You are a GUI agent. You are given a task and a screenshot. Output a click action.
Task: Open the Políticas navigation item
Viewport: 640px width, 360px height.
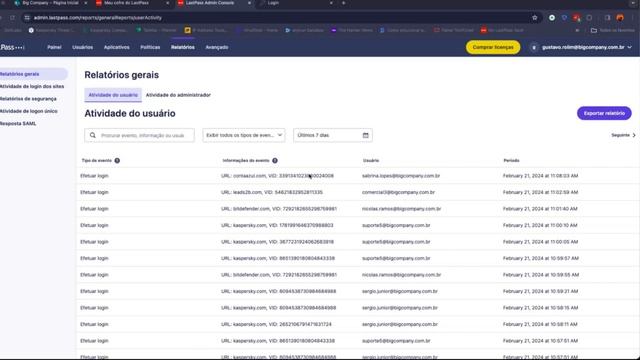pos(150,47)
